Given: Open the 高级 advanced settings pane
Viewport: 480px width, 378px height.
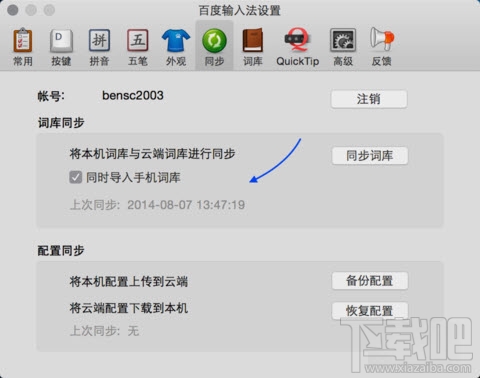Looking at the screenshot, I should [343, 47].
